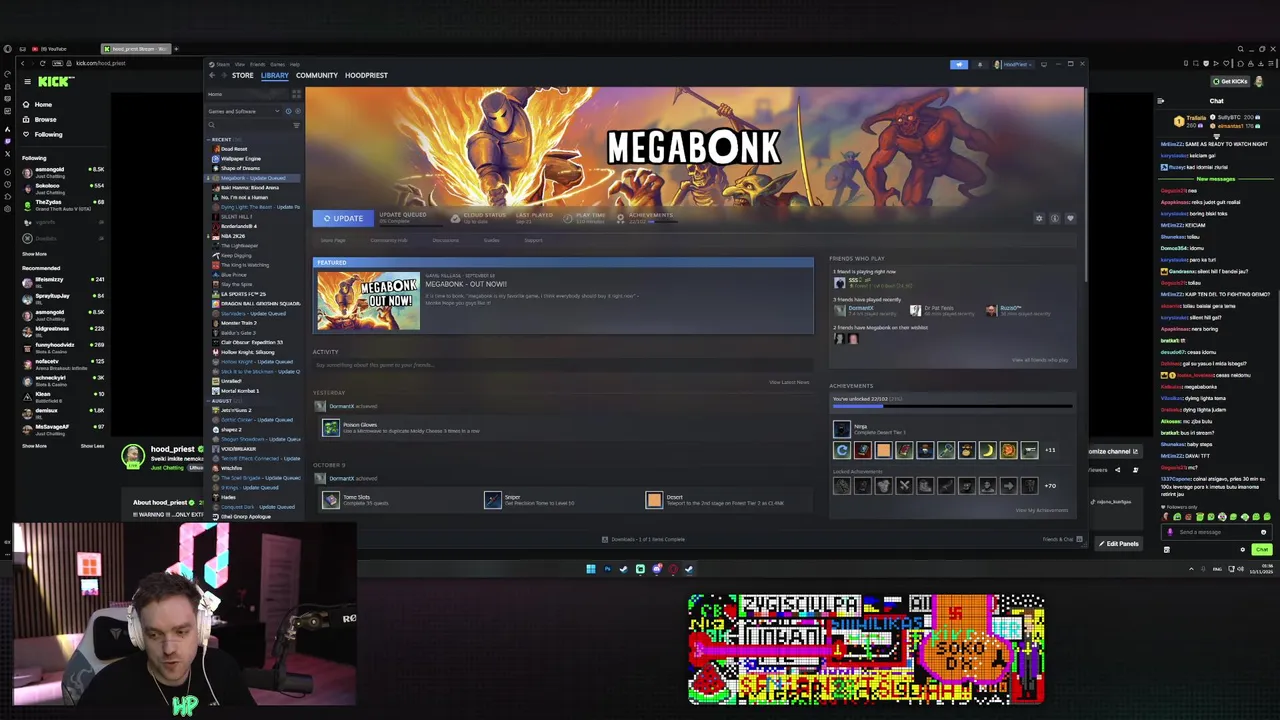Expand the Games and Software filter dropdown
Image resolution: width=1280 pixels, height=720 pixels.
click(x=243, y=111)
